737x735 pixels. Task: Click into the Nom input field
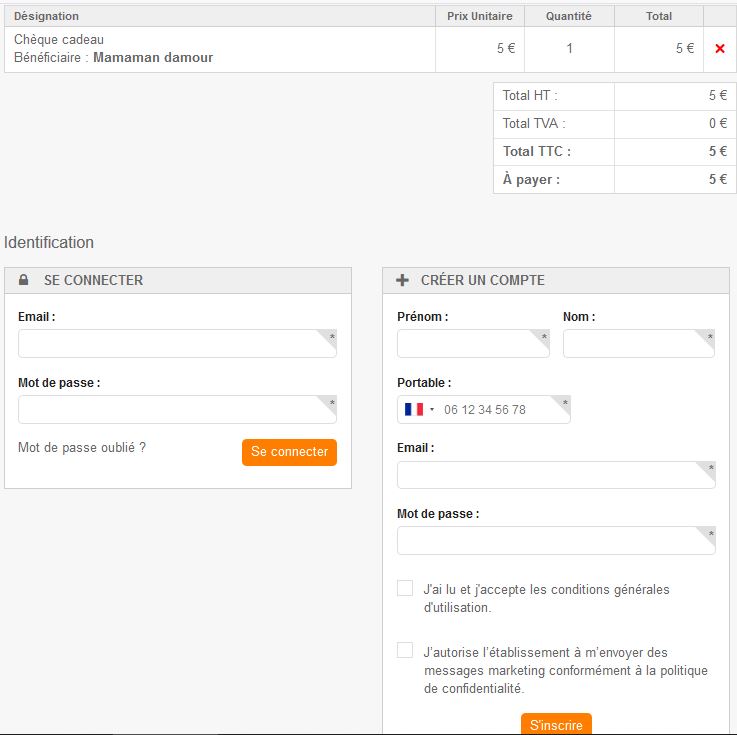[638, 344]
